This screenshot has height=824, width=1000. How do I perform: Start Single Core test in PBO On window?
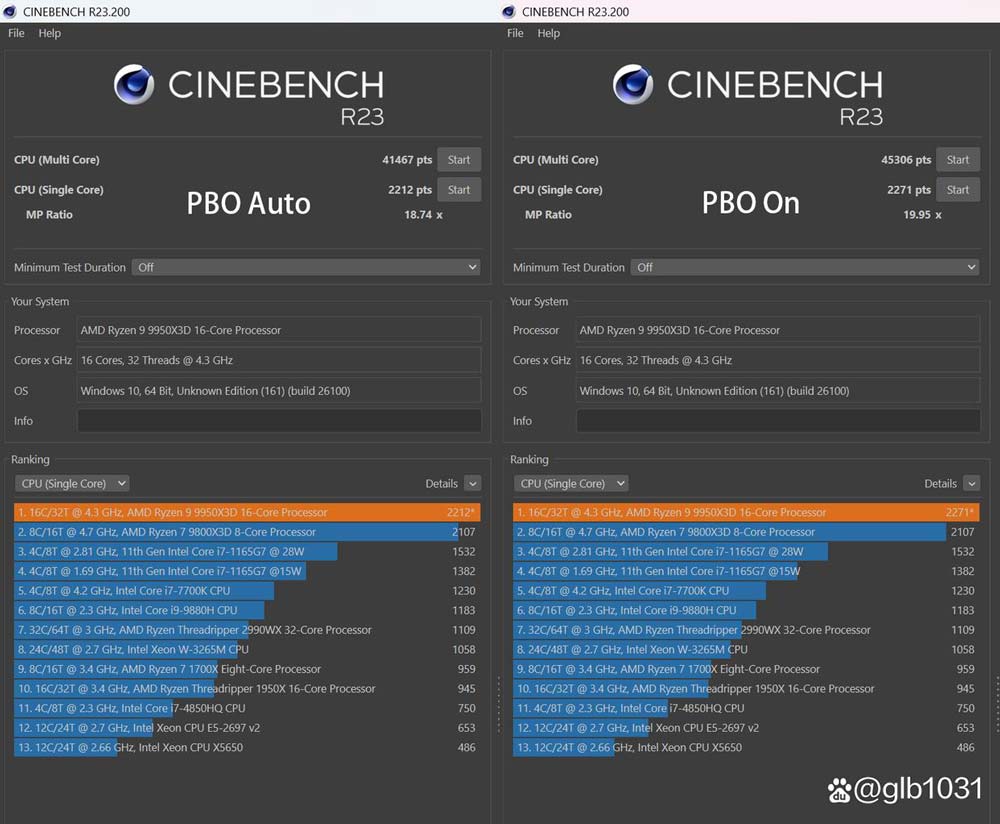pos(958,189)
